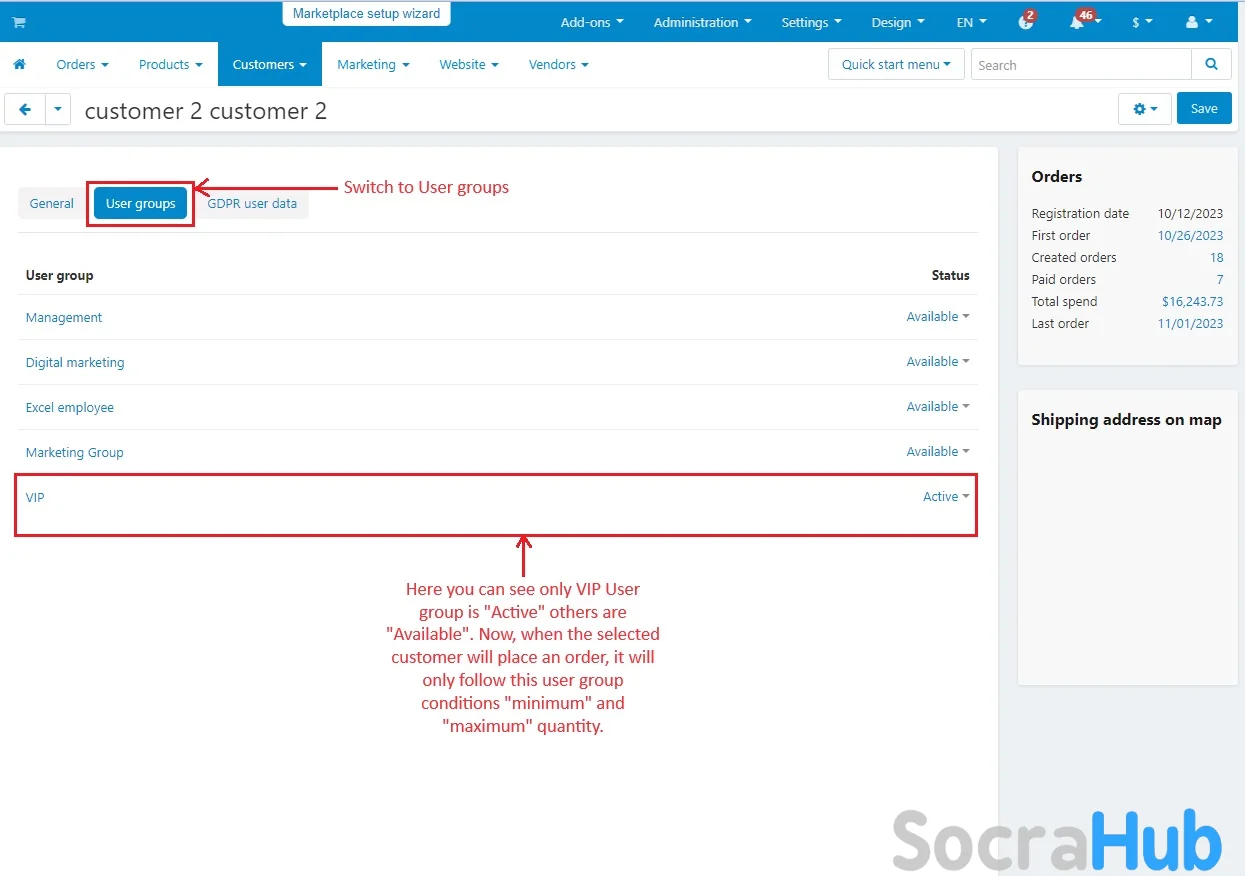Viewport: 1245px width, 876px height.
Task: Click the Status column header
Action: [950, 275]
